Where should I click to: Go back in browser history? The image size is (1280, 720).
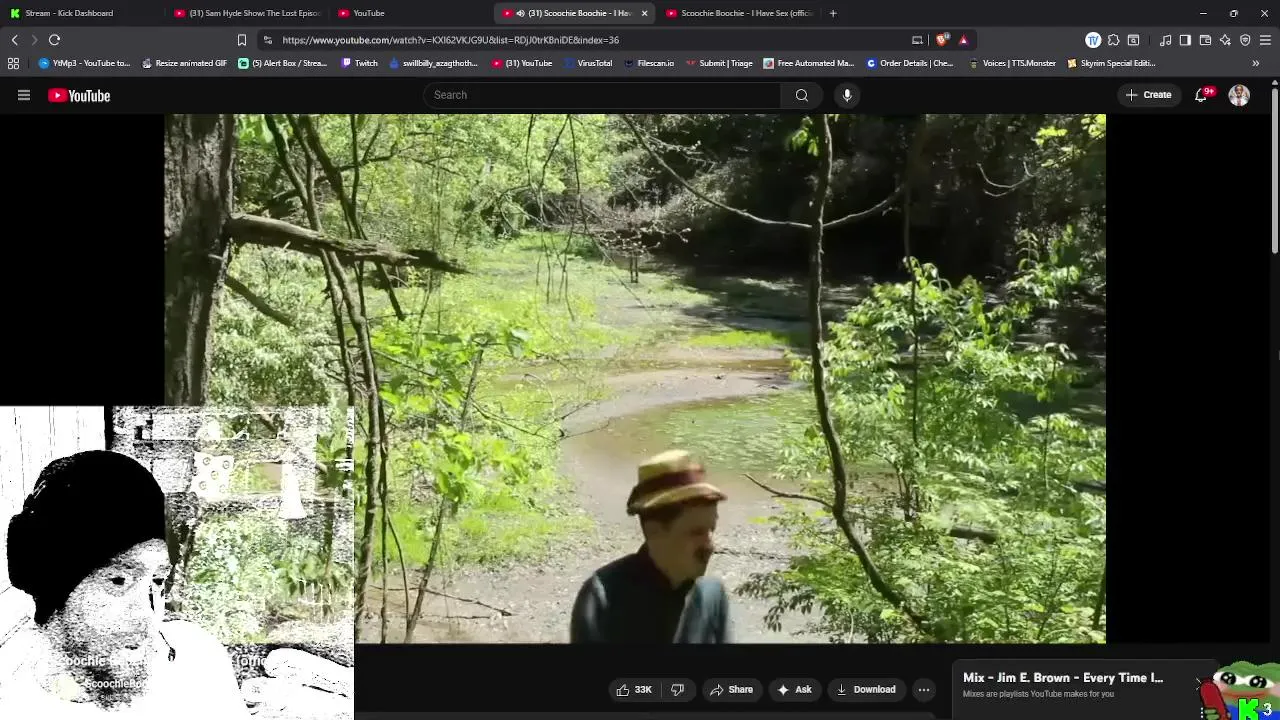point(14,40)
